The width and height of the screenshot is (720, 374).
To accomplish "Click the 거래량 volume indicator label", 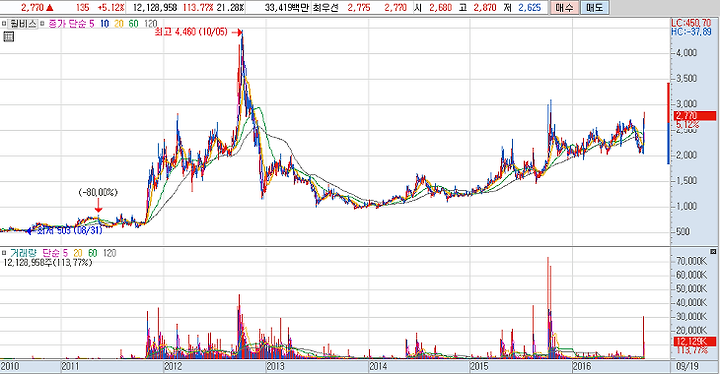I will click(22, 253).
